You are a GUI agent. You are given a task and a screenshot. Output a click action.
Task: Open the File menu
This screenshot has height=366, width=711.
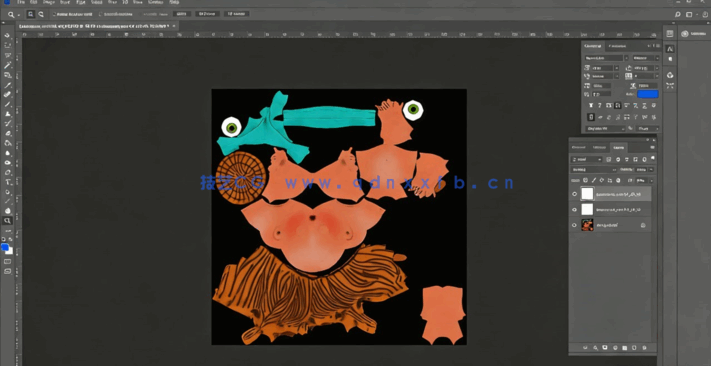(20, 2)
